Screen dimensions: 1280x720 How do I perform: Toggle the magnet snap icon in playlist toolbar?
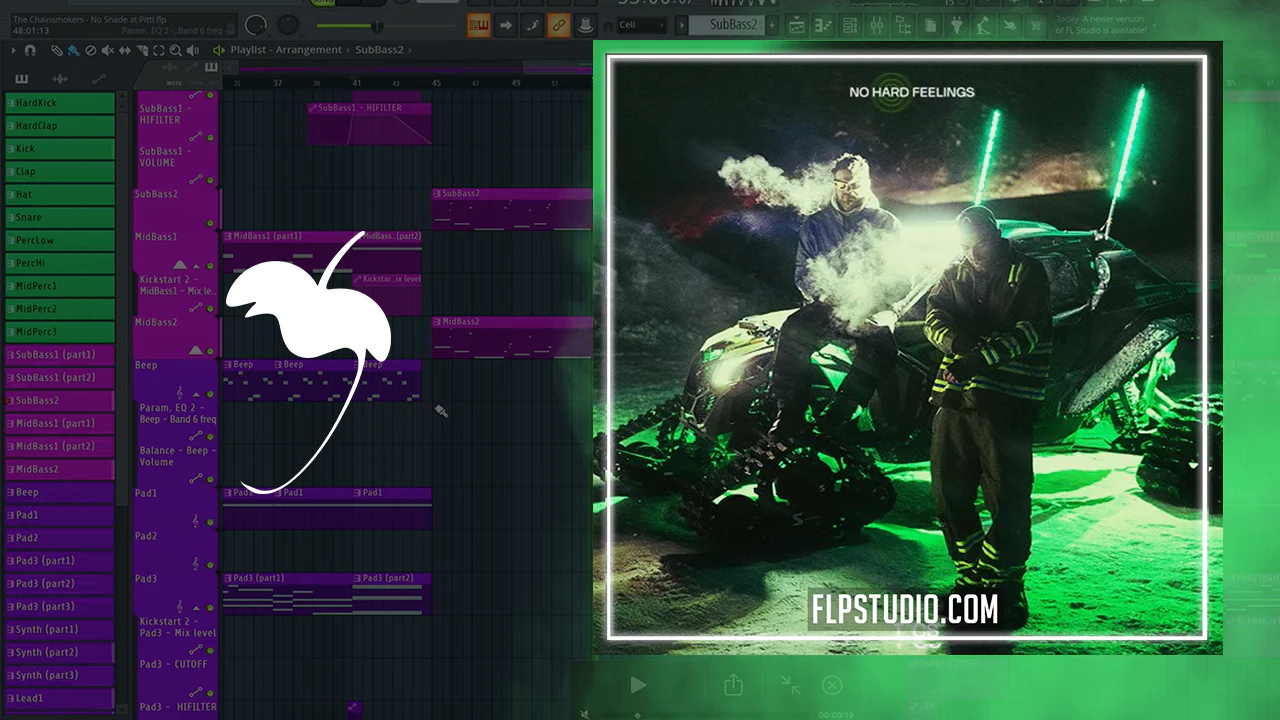click(30, 50)
